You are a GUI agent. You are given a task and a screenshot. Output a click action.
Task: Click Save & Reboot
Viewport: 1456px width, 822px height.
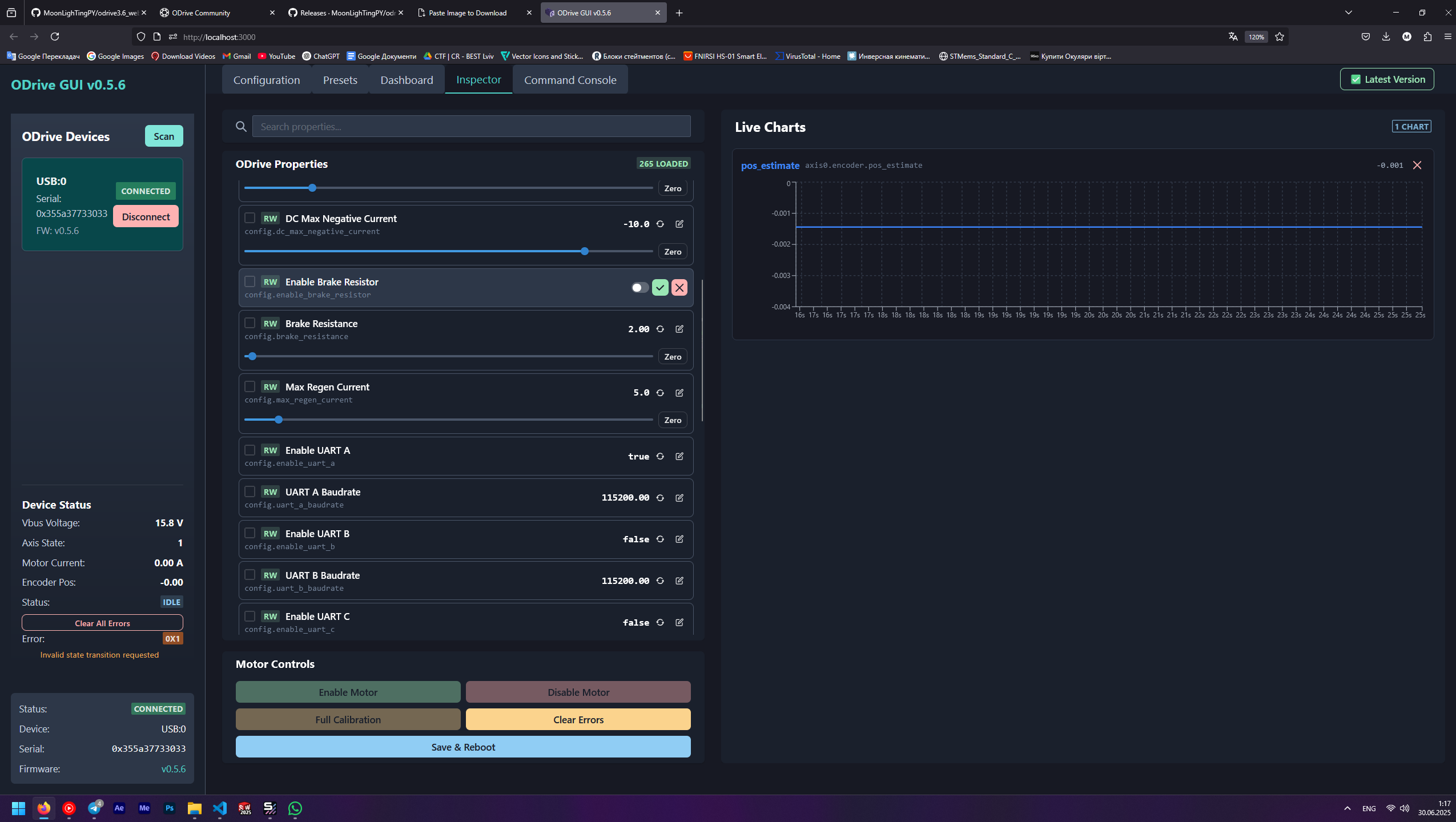click(463, 747)
